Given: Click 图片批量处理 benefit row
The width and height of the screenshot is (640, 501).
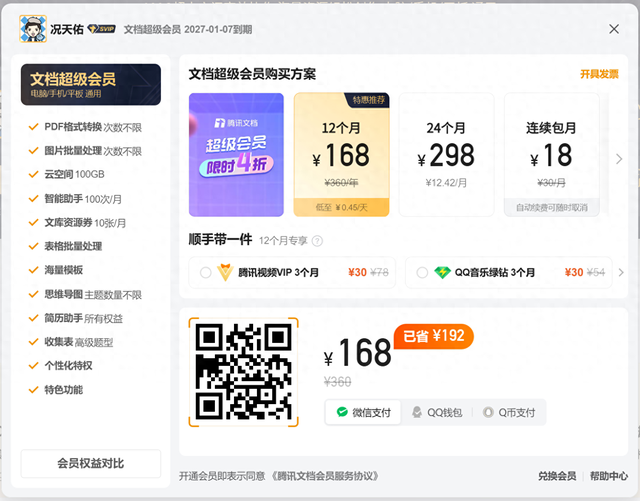Looking at the screenshot, I should (x=85, y=151).
